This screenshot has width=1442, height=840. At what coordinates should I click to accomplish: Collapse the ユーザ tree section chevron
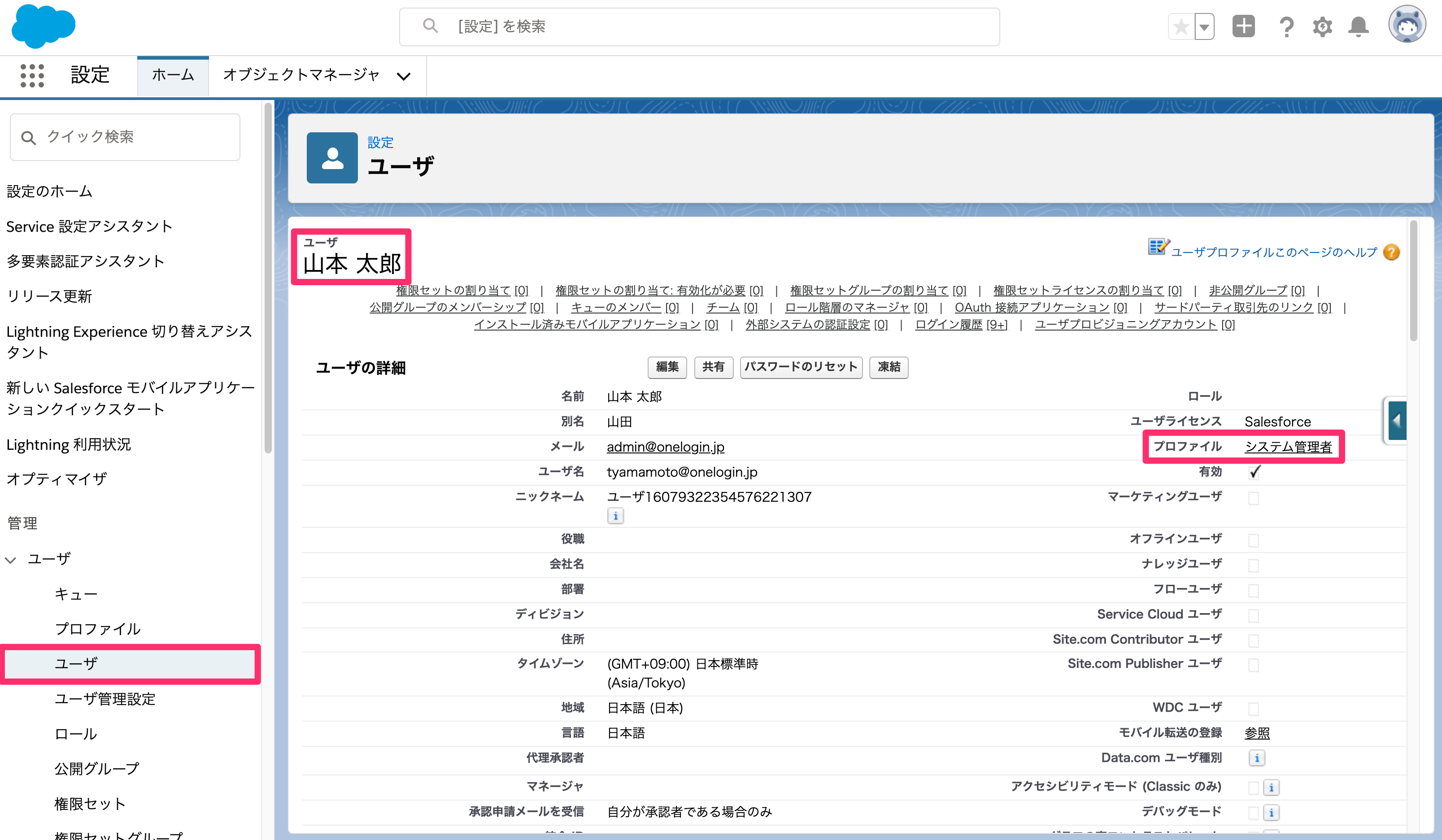click(10, 559)
